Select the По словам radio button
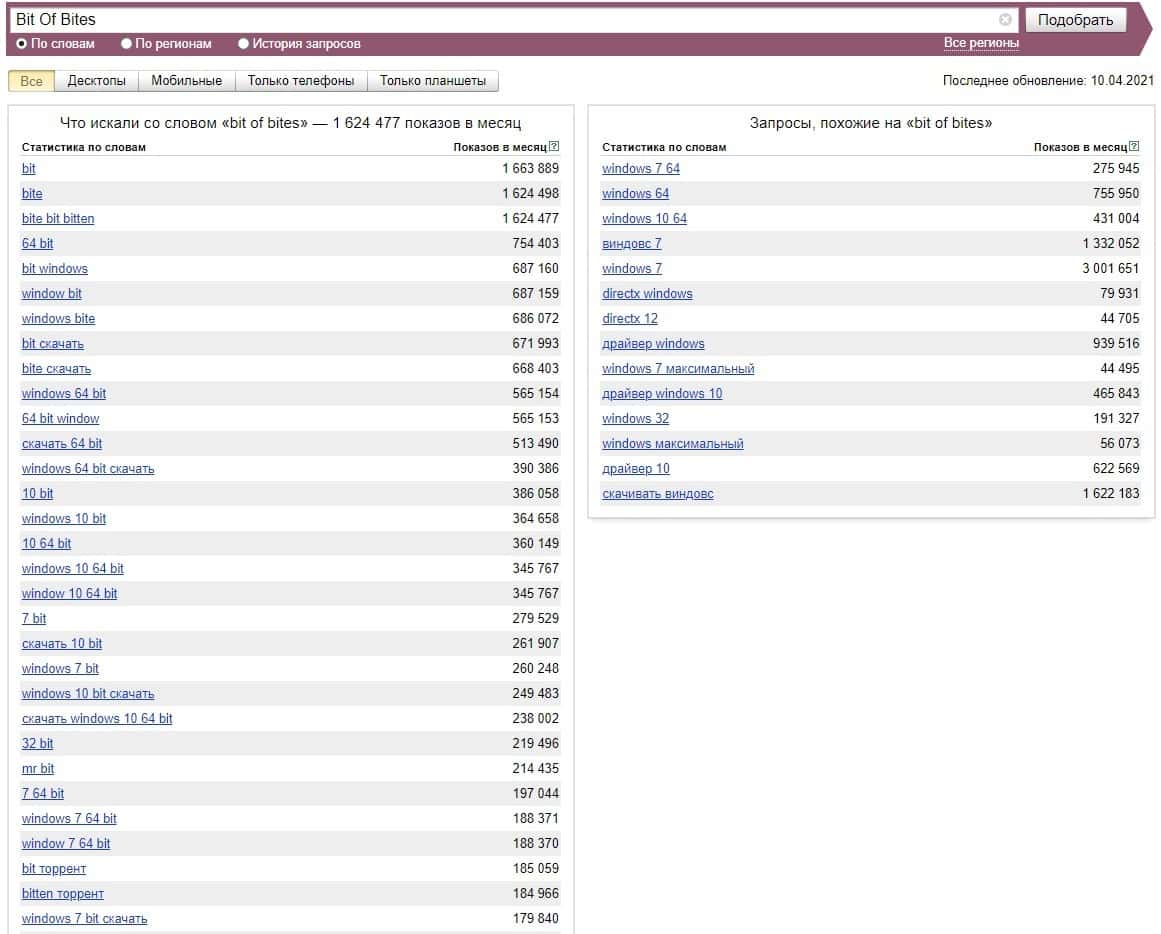 [x=22, y=44]
